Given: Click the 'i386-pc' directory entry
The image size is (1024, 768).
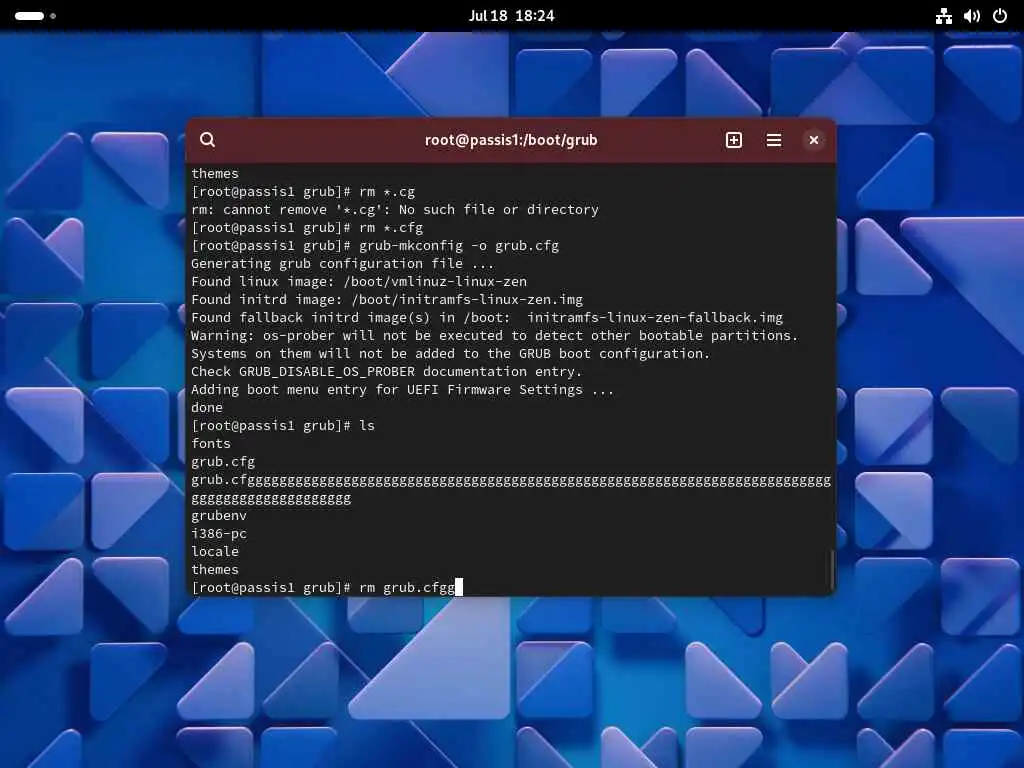Looking at the screenshot, I should coord(219,534).
